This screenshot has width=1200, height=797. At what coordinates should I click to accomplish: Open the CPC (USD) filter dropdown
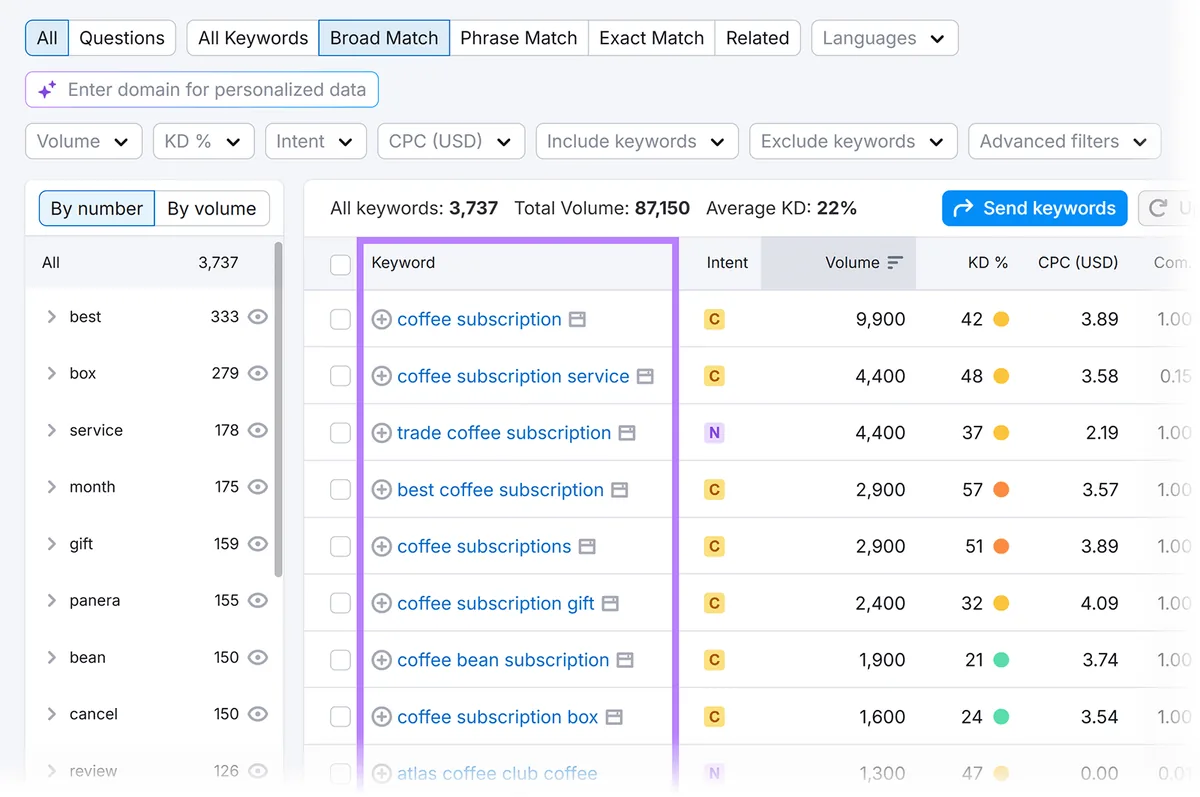coord(450,141)
